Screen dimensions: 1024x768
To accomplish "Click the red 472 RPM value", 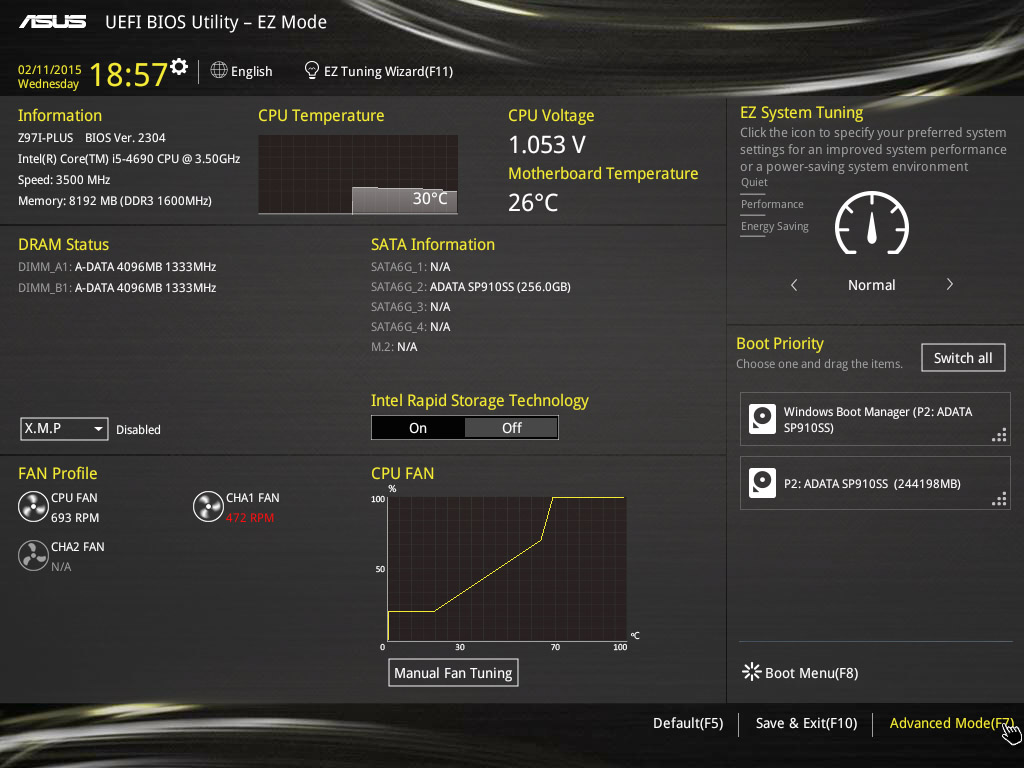I will [x=250, y=517].
